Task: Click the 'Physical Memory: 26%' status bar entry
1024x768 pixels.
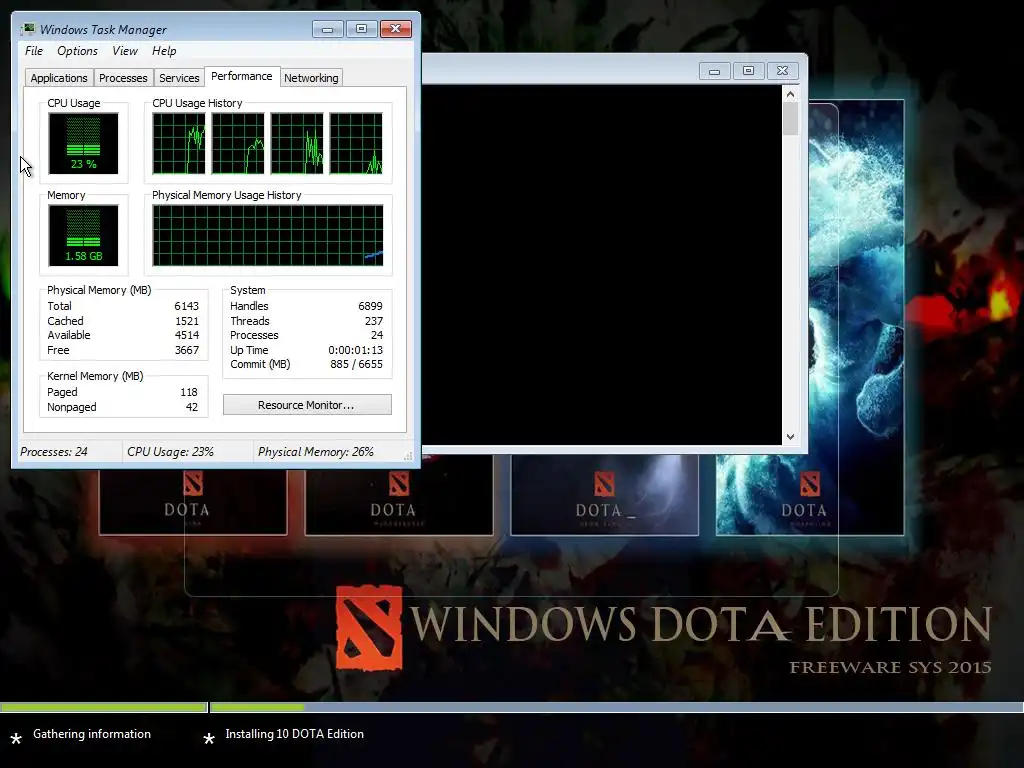Action: click(x=315, y=452)
